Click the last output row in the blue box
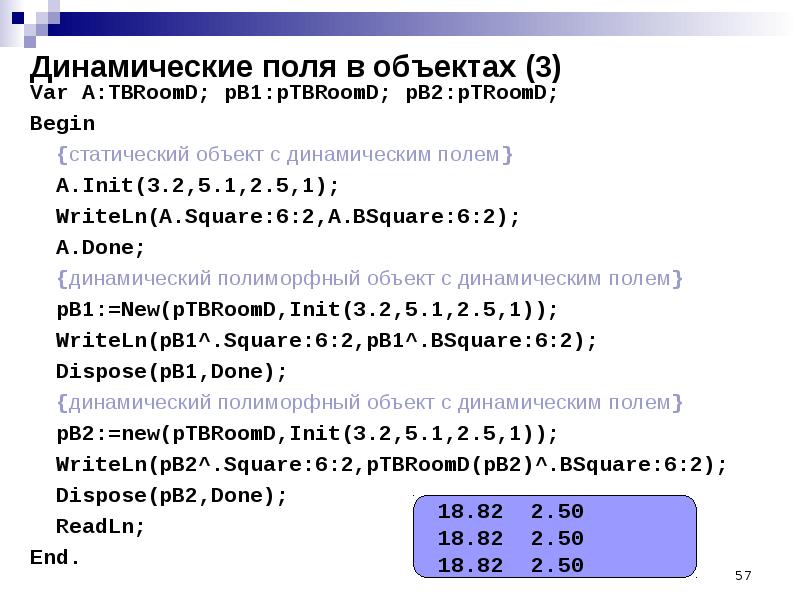 point(510,565)
